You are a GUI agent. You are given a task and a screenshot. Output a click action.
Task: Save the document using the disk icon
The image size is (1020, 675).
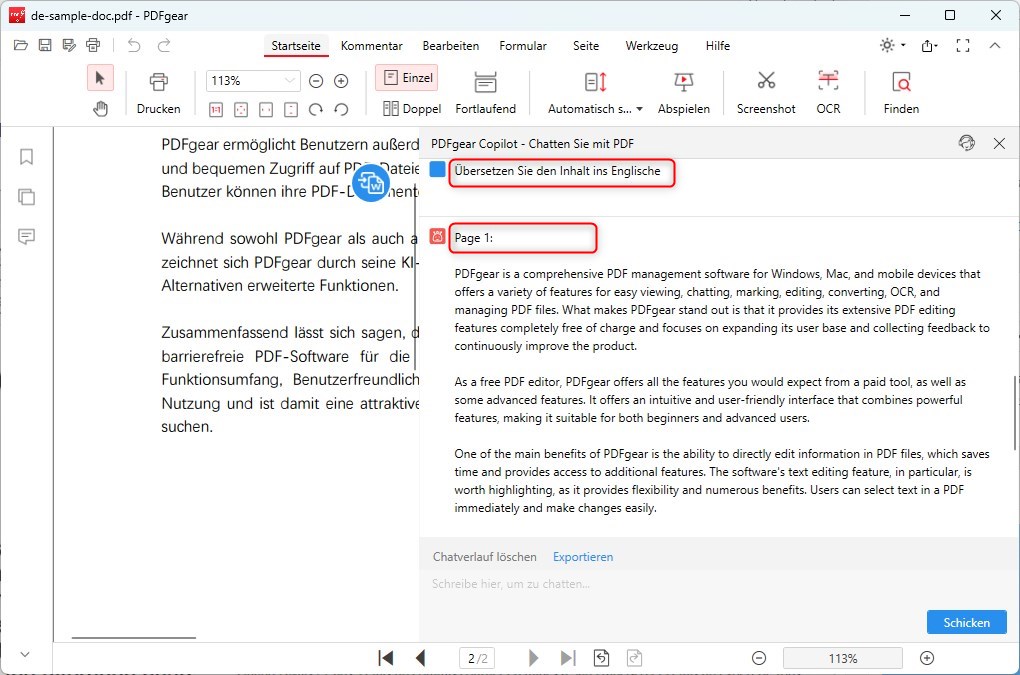click(x=45, y=45)
